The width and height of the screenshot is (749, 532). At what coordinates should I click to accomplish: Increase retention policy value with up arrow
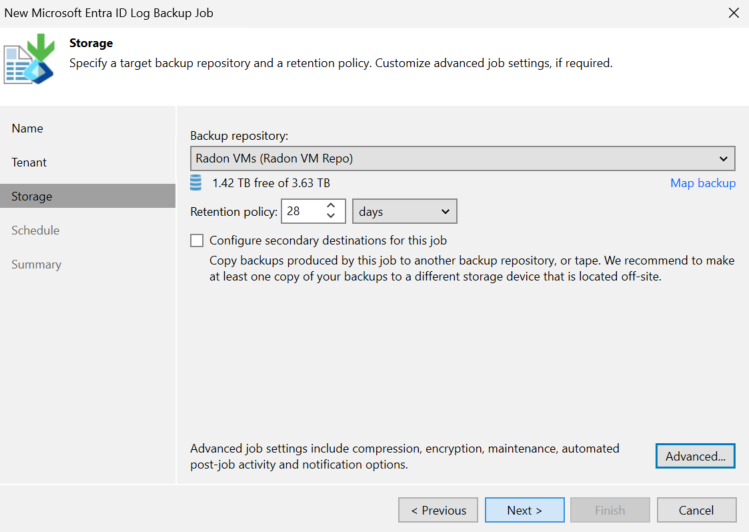click(x=331, y=206)
